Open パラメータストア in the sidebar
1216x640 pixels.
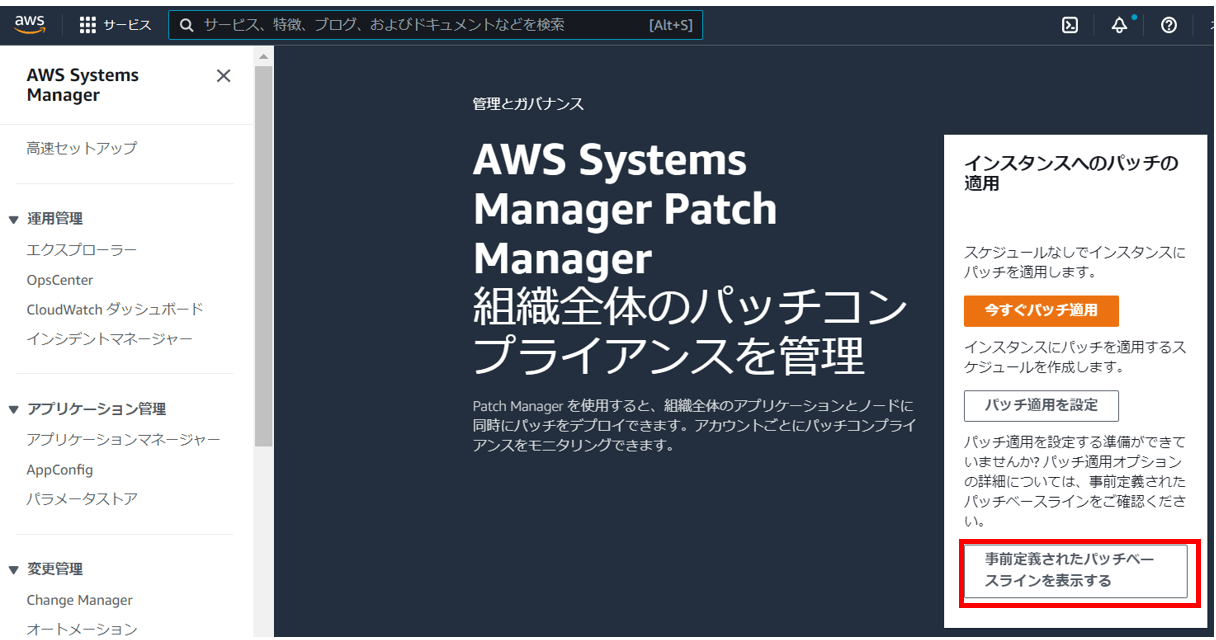[82, 499]
